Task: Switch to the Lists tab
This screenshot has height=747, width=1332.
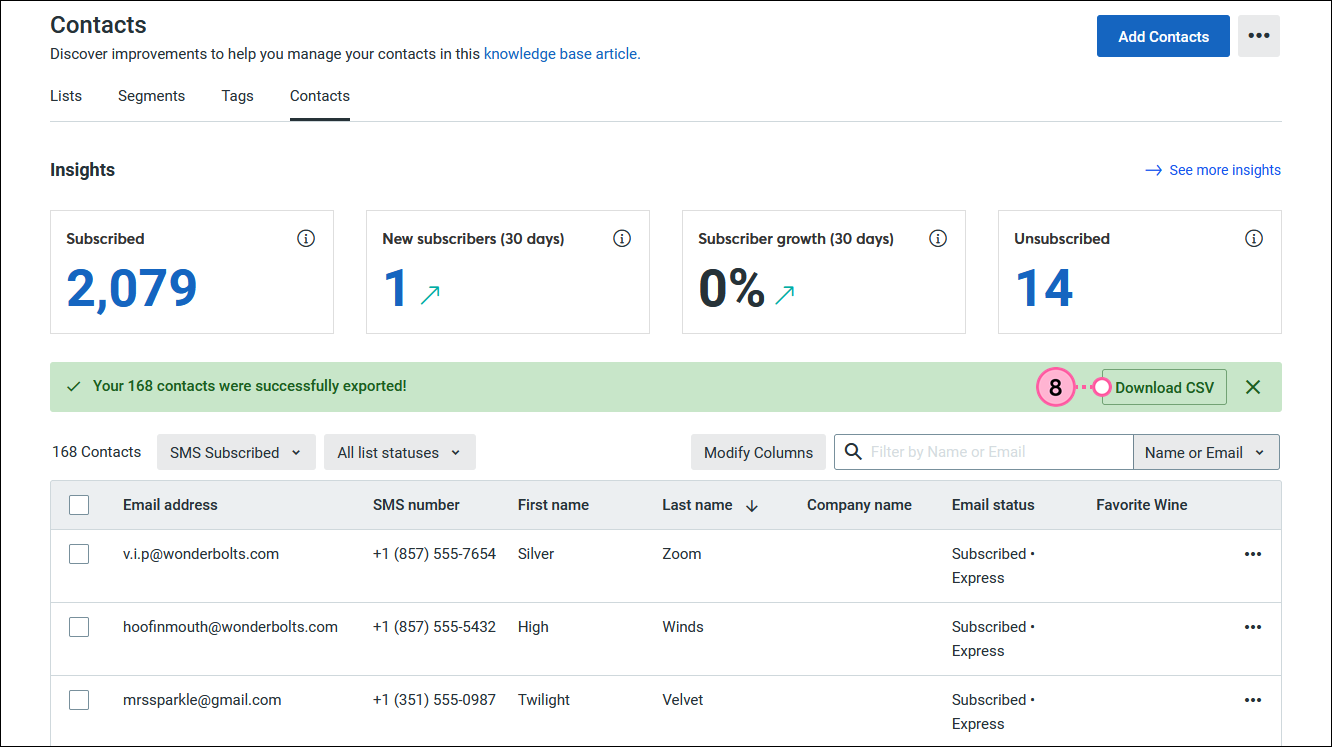Action: pyautogui.click(x=66, y=96)
